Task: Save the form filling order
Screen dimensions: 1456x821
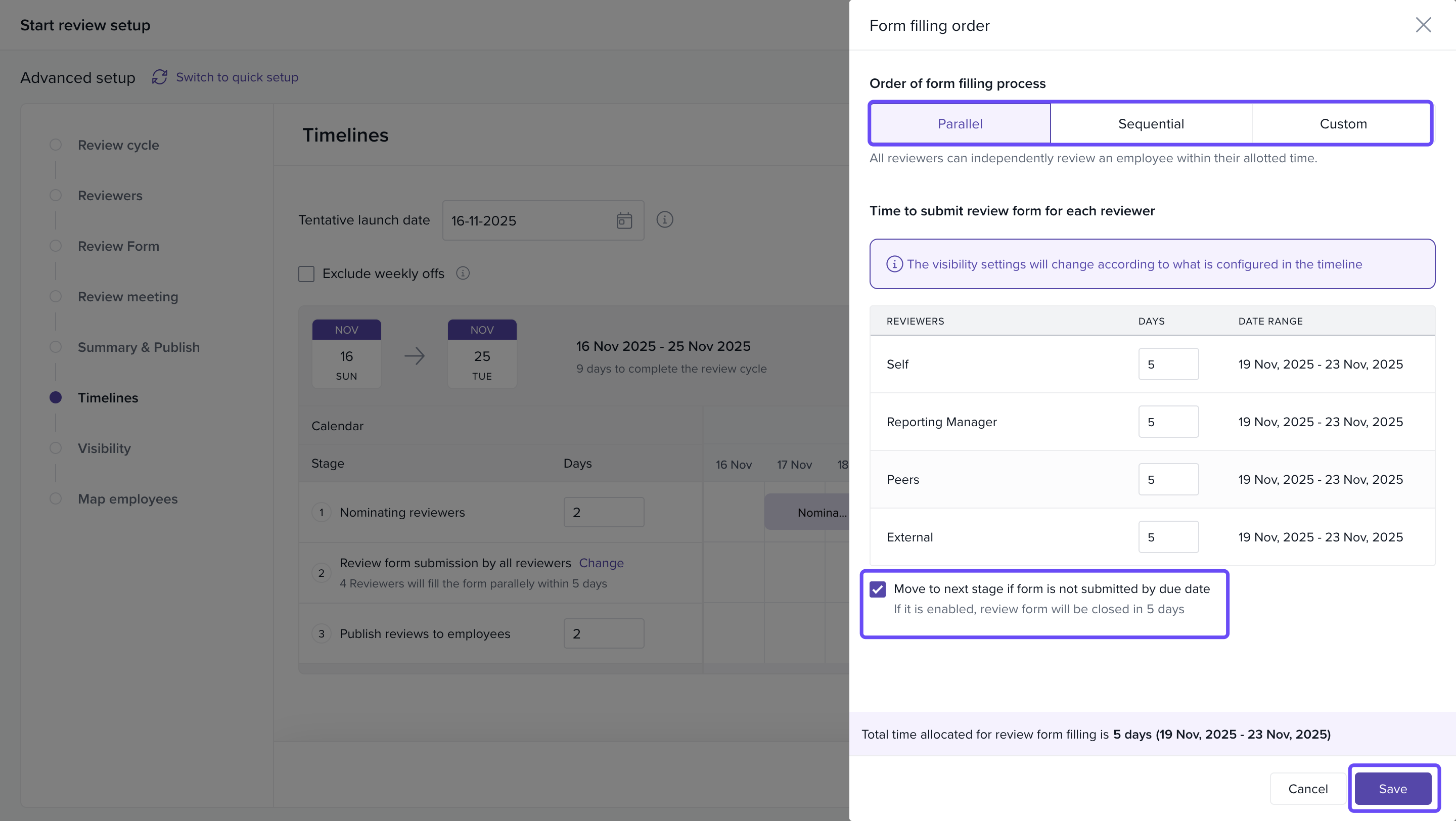Action: (x=1392, y=788)
